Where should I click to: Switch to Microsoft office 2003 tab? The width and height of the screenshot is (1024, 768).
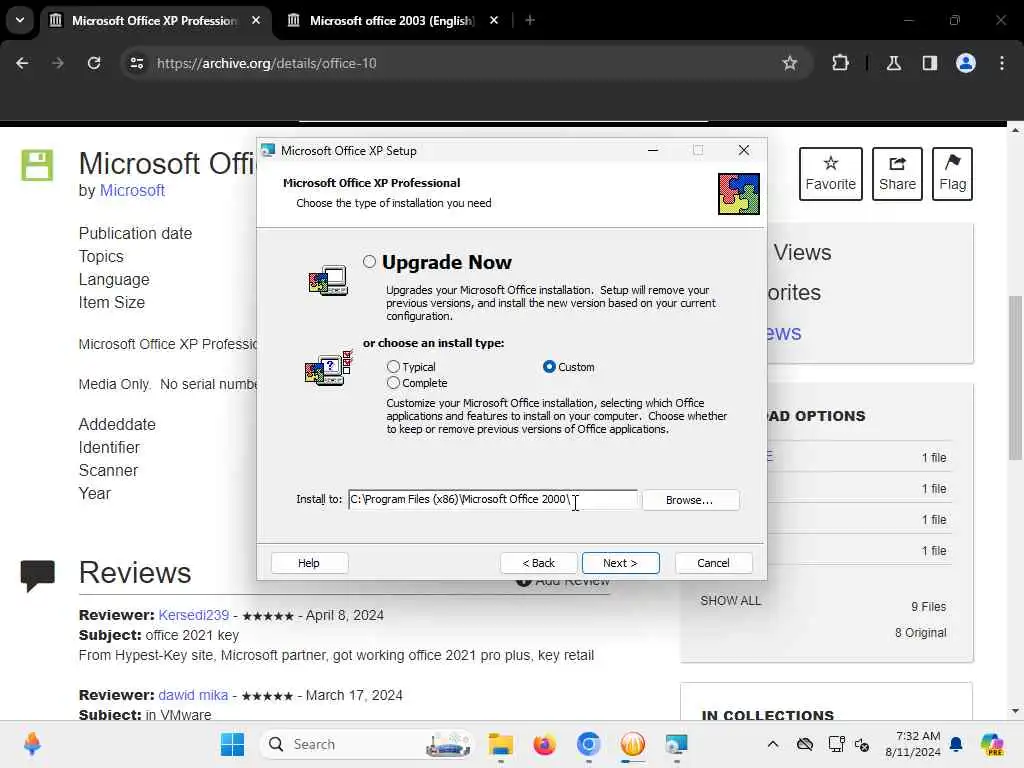pyautogui.click(x=392, y=21)
